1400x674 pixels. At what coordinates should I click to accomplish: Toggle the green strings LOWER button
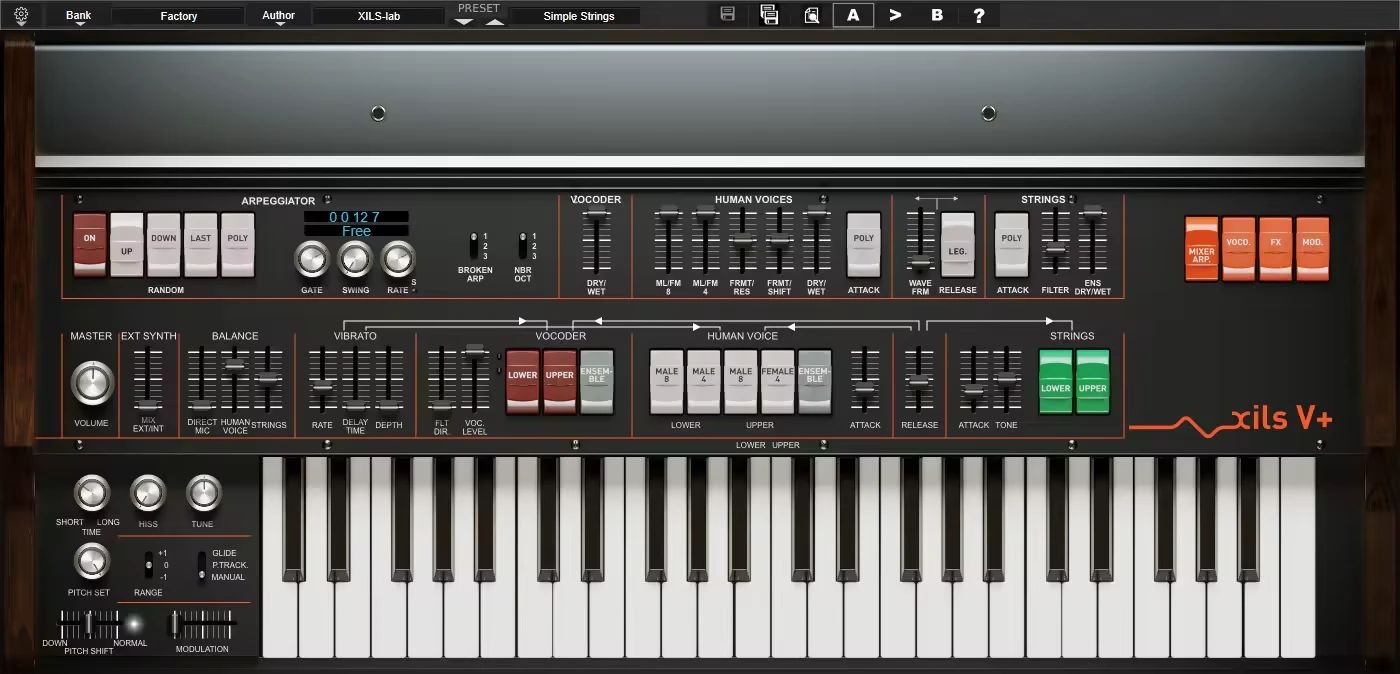1056,381
